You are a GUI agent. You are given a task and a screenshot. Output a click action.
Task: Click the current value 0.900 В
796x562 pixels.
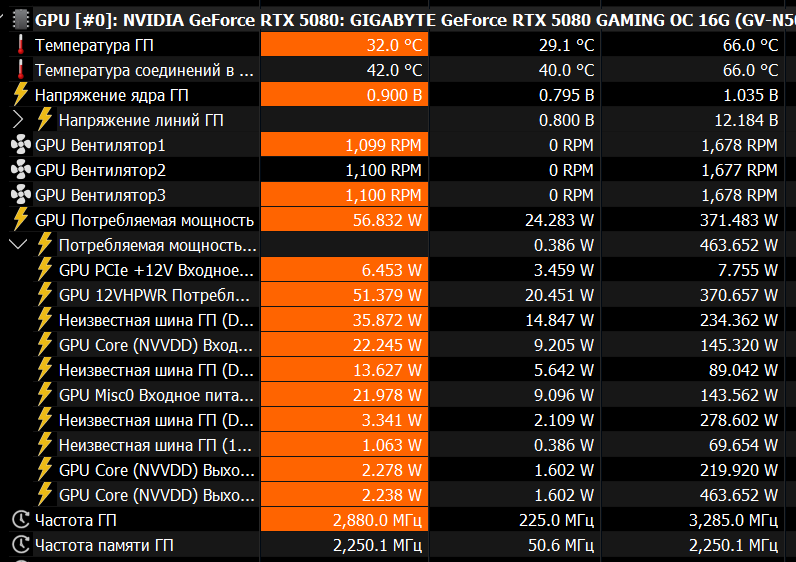[x=394, y=95]
